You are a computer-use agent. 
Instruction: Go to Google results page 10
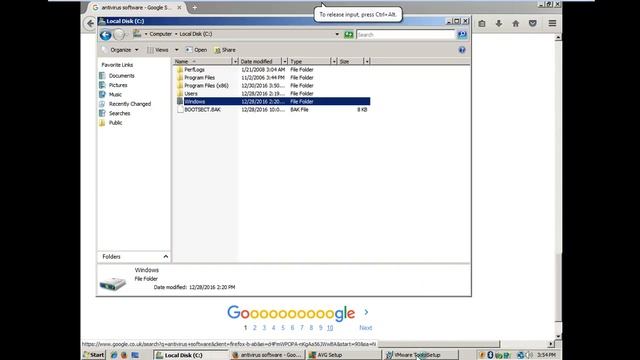[330, 328]
